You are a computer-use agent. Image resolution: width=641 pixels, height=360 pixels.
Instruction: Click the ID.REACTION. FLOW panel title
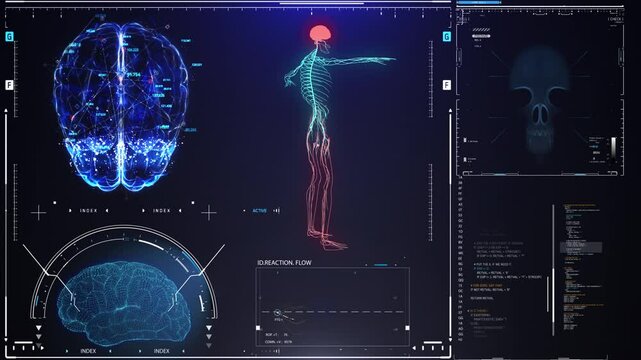[285, 263]
